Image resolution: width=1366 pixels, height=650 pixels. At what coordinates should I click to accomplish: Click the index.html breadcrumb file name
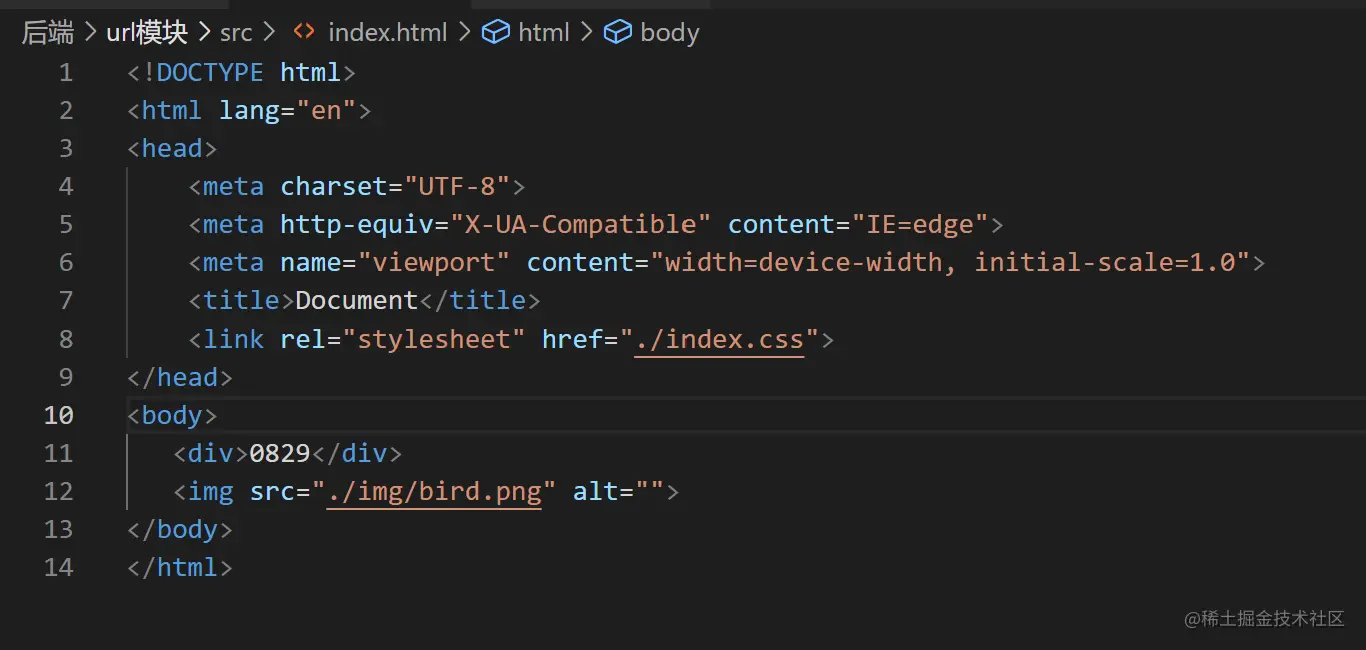click(388, 33)
